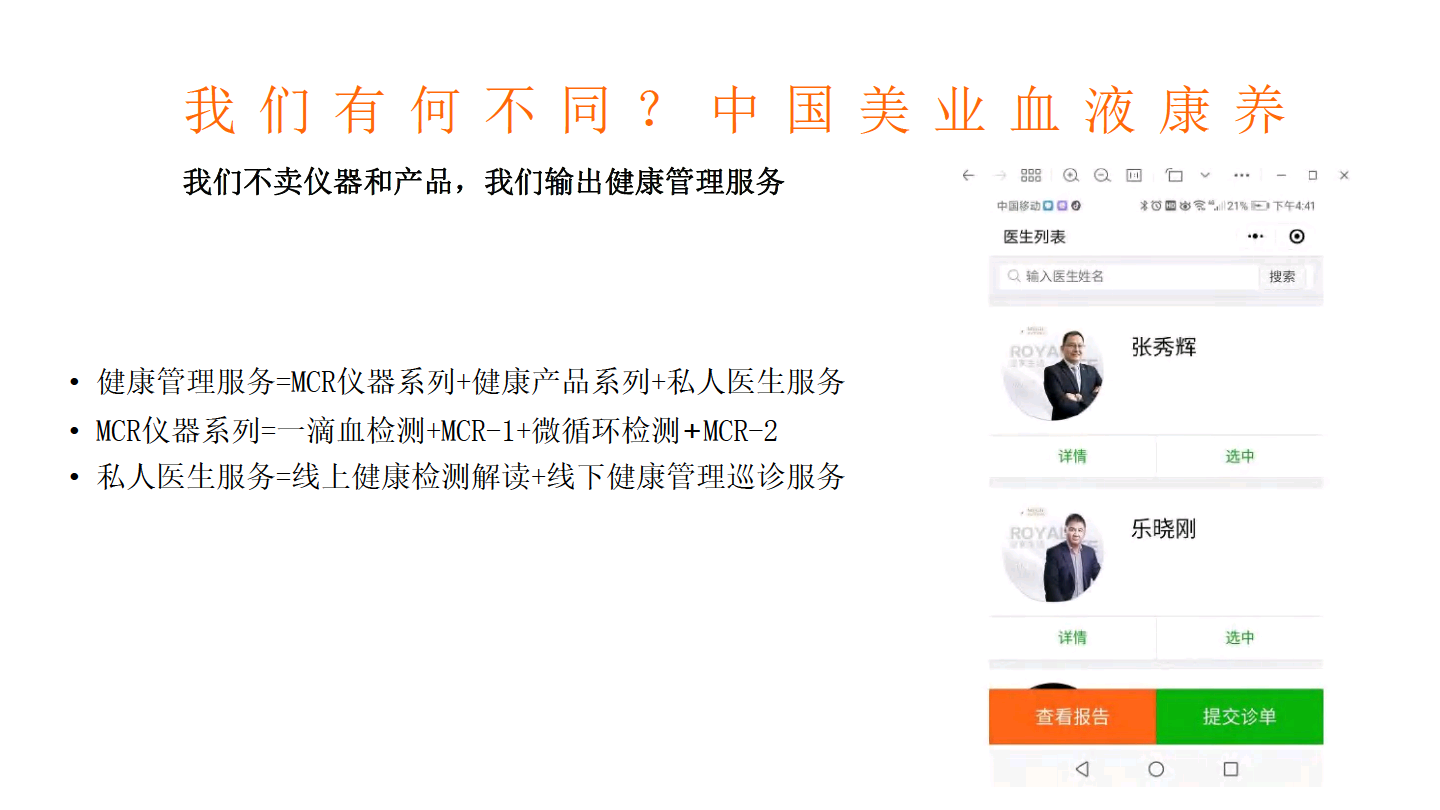Zoom out with the magnifier minus icon
The width and height of the screenshot is (1440, 810).
[x=1102, y=175]
